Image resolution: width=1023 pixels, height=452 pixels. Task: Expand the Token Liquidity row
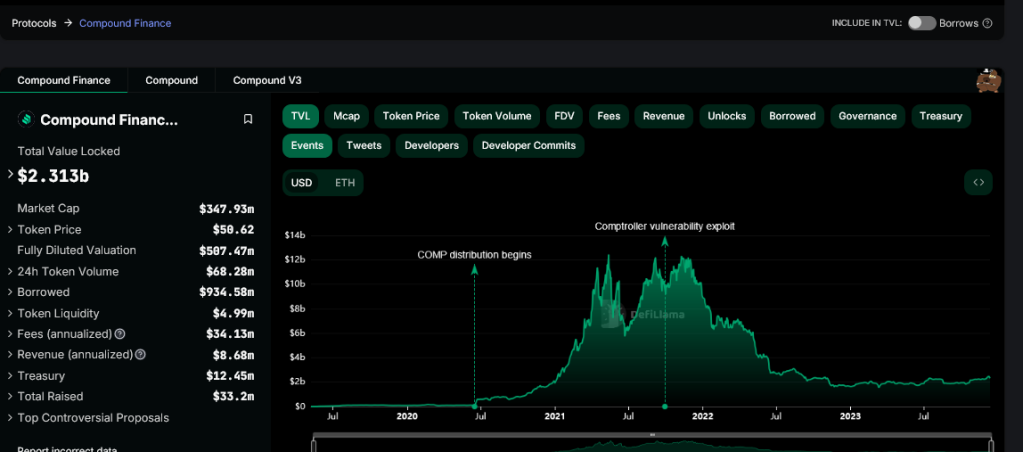pos(10,313)
